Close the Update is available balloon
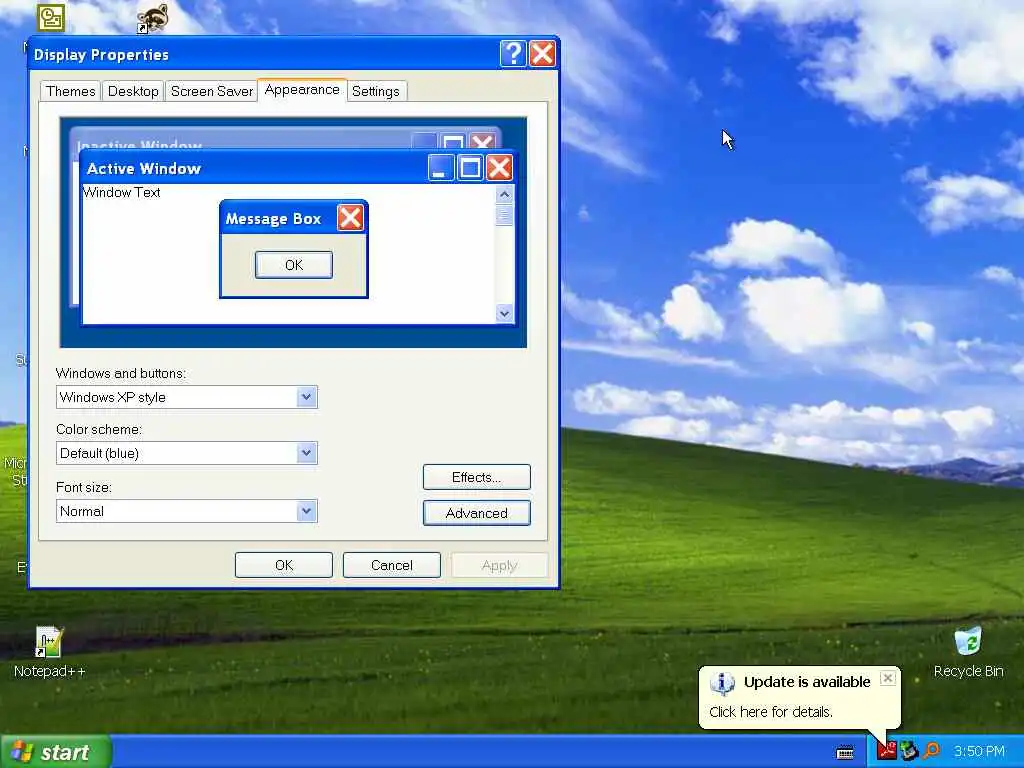 [888, 678]
